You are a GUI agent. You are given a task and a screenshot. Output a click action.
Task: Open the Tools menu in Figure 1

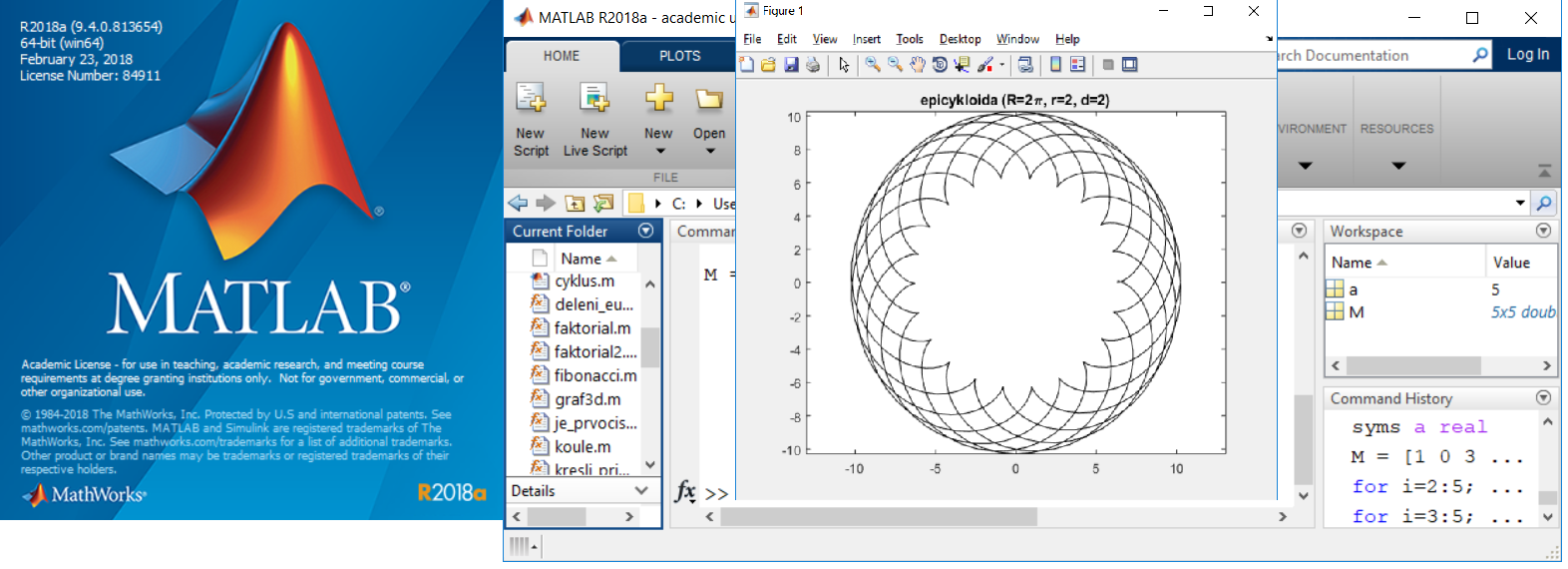pyautogui.click(x=909, y=39)
